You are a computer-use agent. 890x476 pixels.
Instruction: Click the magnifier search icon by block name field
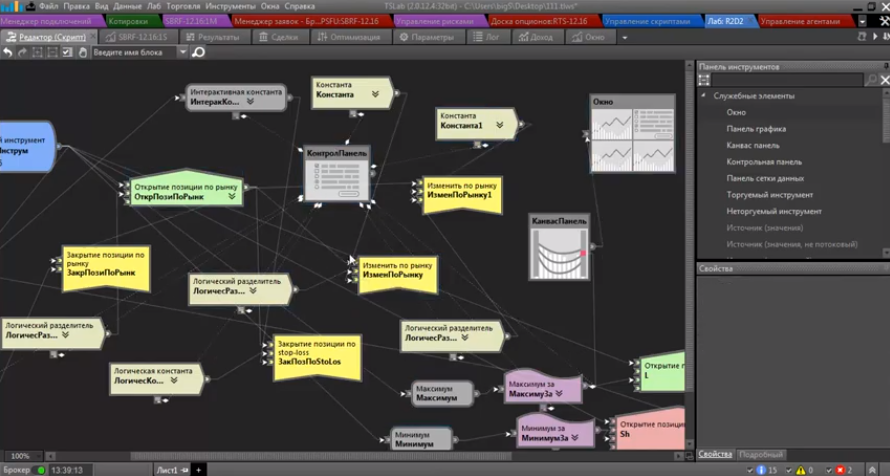pyautogui.click(x=198, y=52)
